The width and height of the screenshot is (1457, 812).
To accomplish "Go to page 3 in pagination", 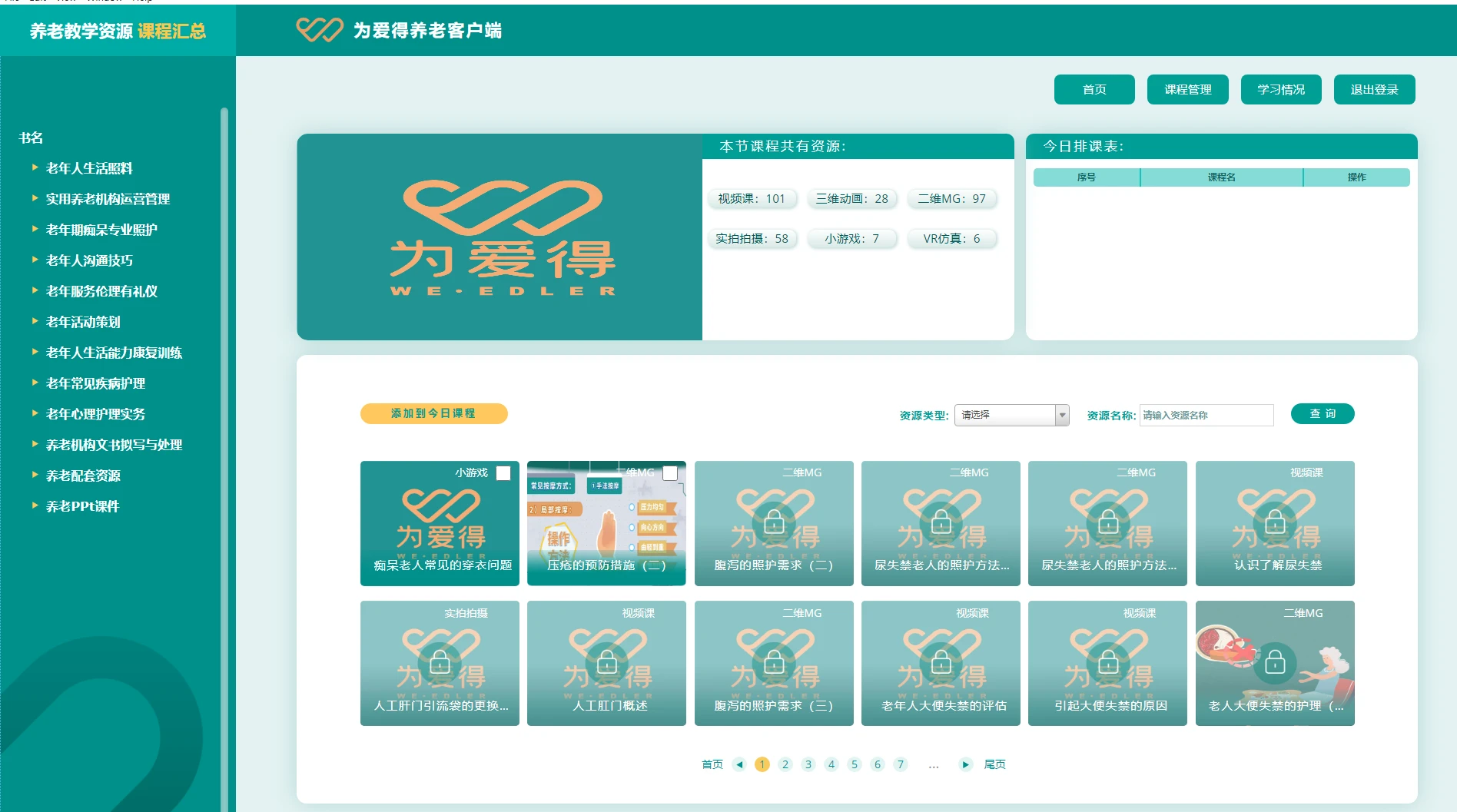I will [808, 764].
